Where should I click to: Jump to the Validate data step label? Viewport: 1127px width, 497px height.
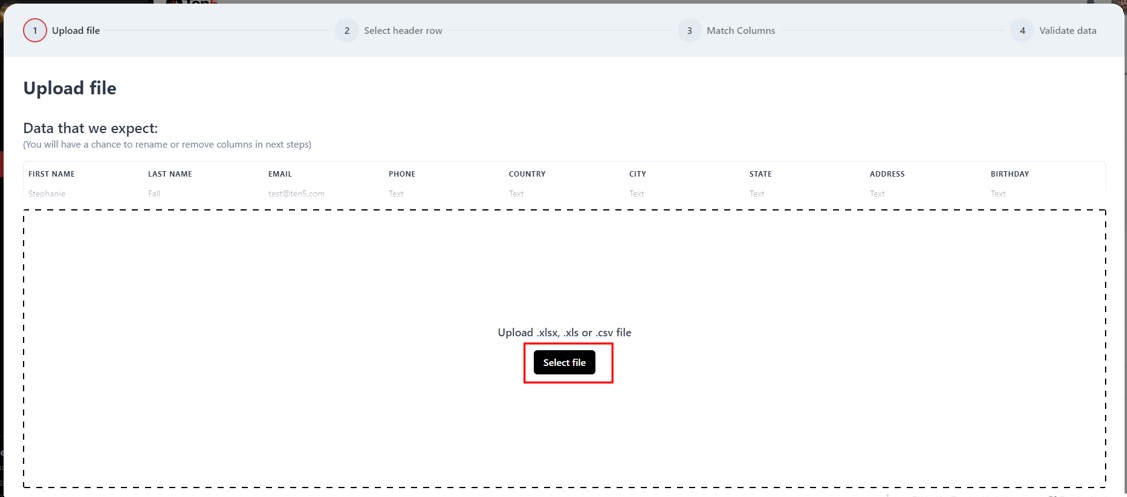pyautogui.click(x=1067, y=31)
